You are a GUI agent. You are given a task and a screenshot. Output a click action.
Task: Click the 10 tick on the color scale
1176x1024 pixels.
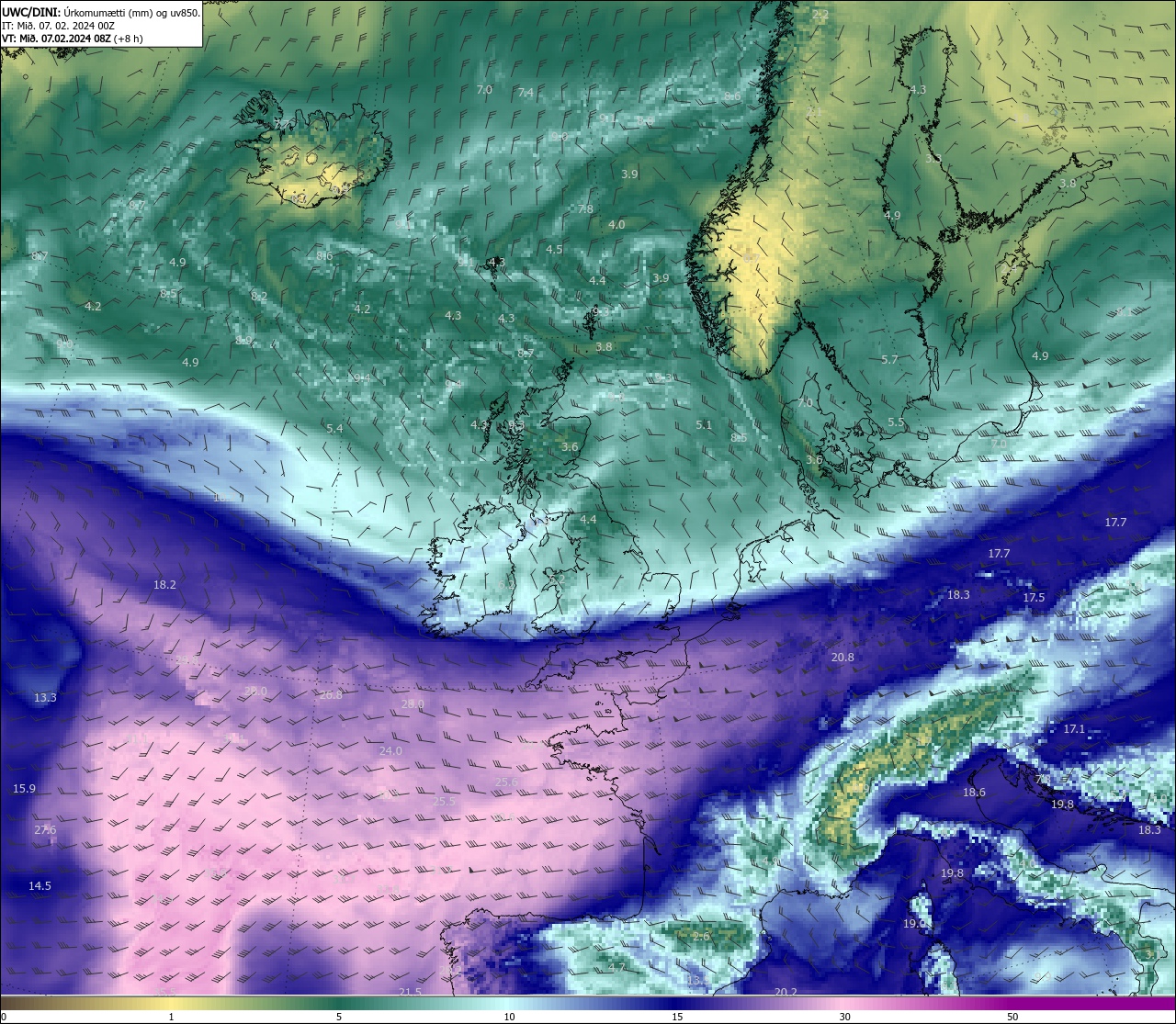[x=508, y=1017]
